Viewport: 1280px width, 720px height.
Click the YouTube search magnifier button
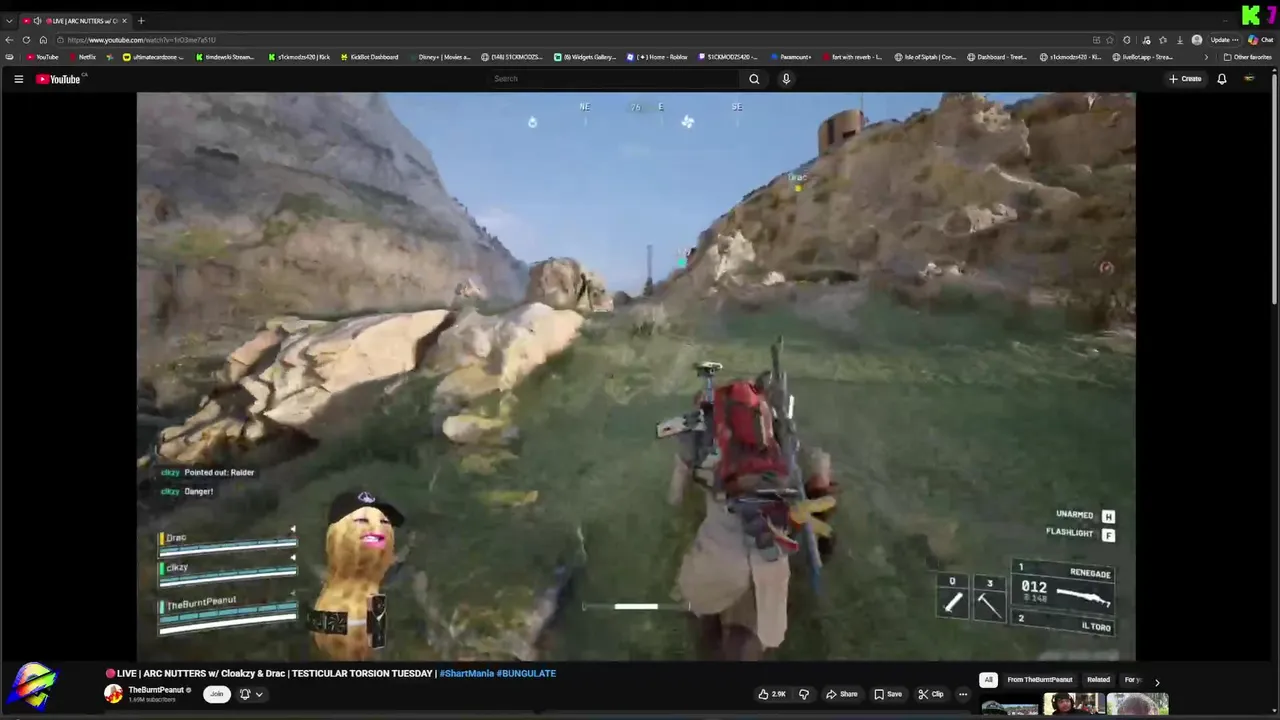coord(754,79)
